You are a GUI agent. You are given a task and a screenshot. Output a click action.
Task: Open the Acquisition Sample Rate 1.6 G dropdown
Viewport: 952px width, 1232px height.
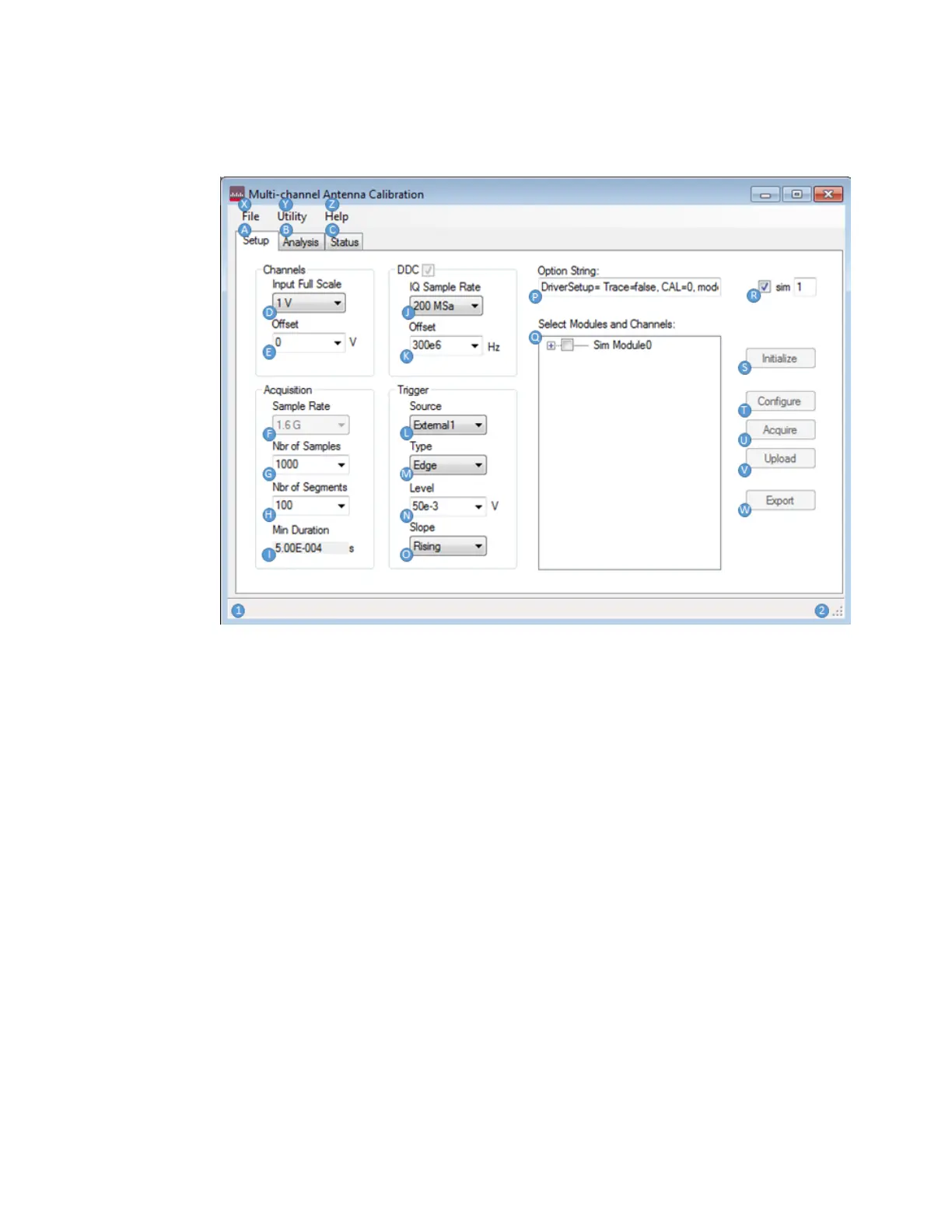click(x=310, y=425)
